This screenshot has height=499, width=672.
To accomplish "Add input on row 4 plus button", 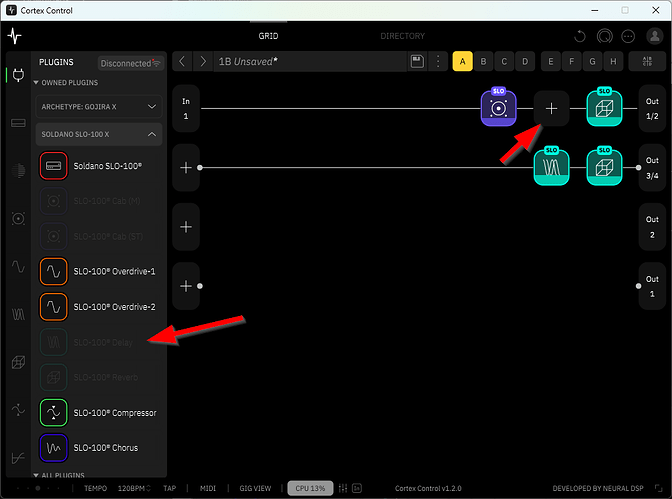I will click(186, 286).
